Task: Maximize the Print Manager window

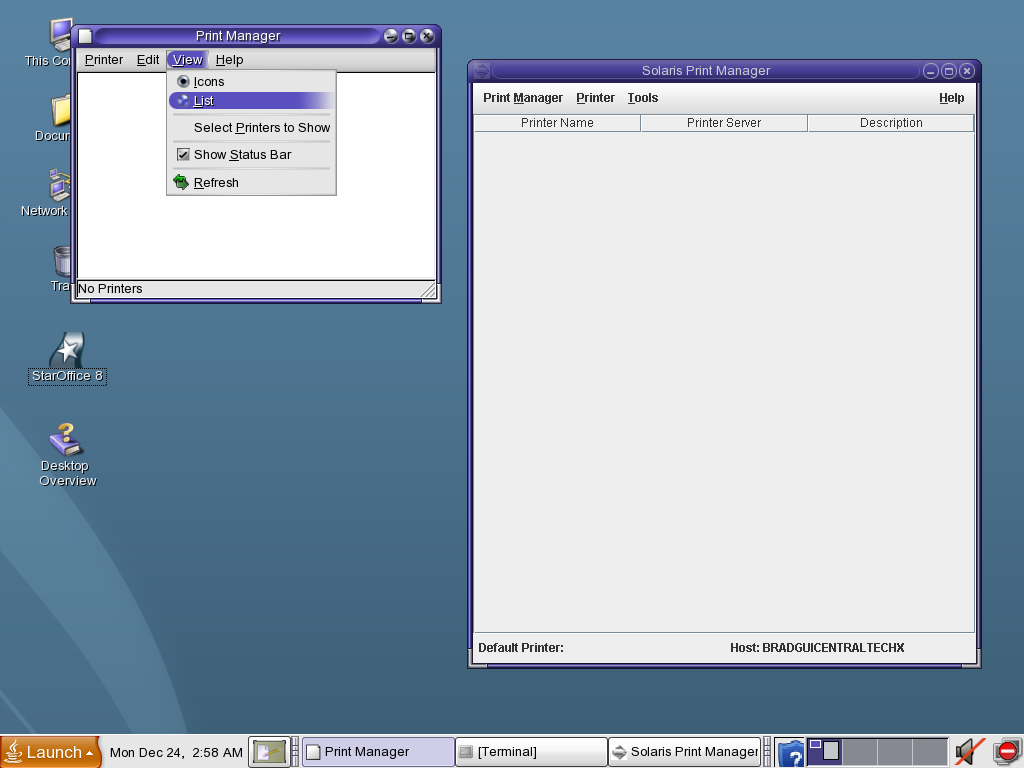Action: (x=409, y=36)
